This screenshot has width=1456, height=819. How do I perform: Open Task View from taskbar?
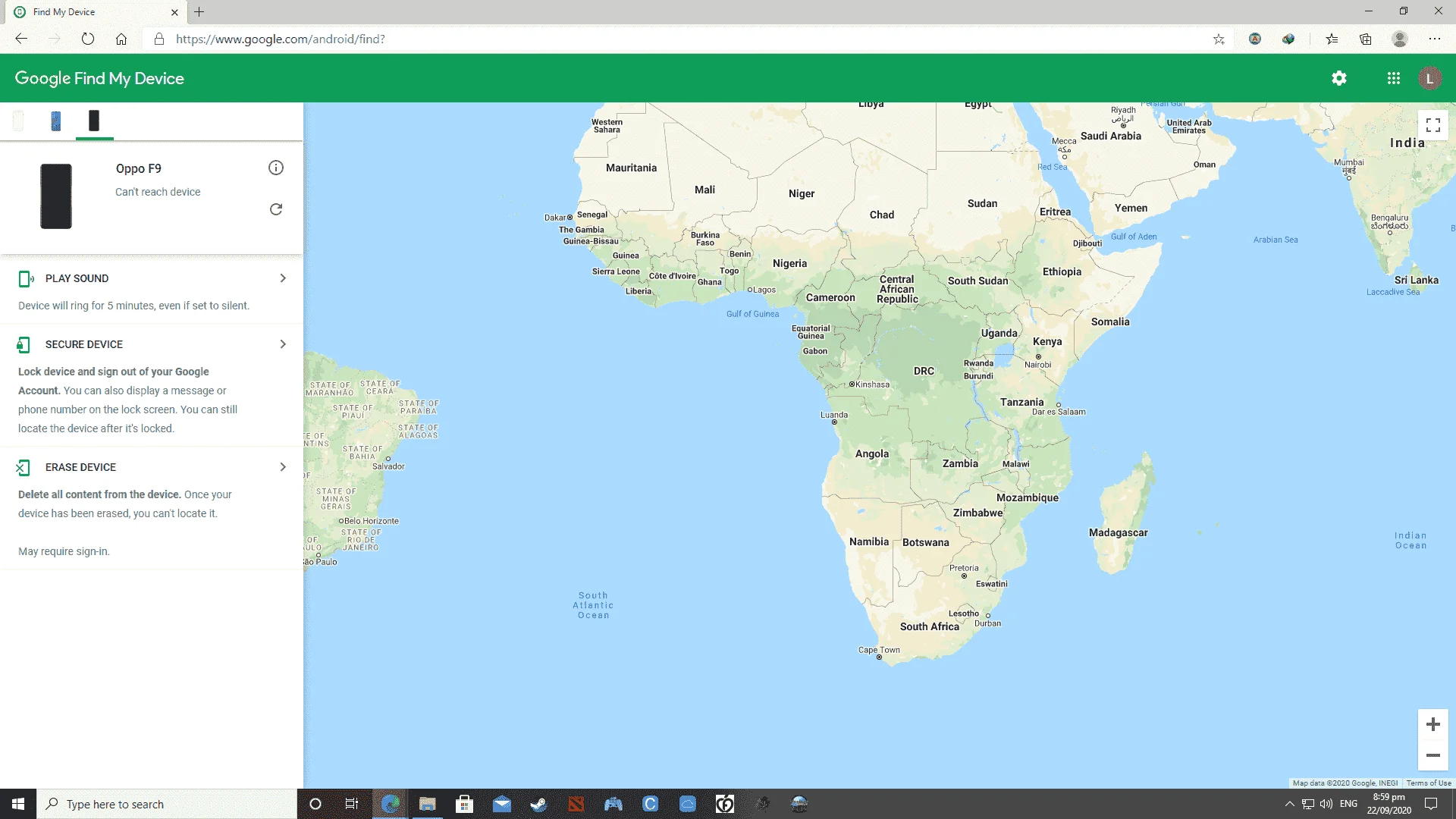[352, 804]
